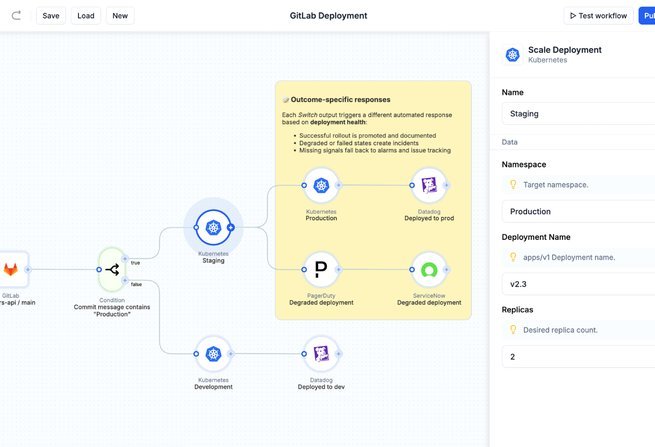Click the Staging node input port
The width and height of the screenshot is (655, 447).
(x=196, y=227)
